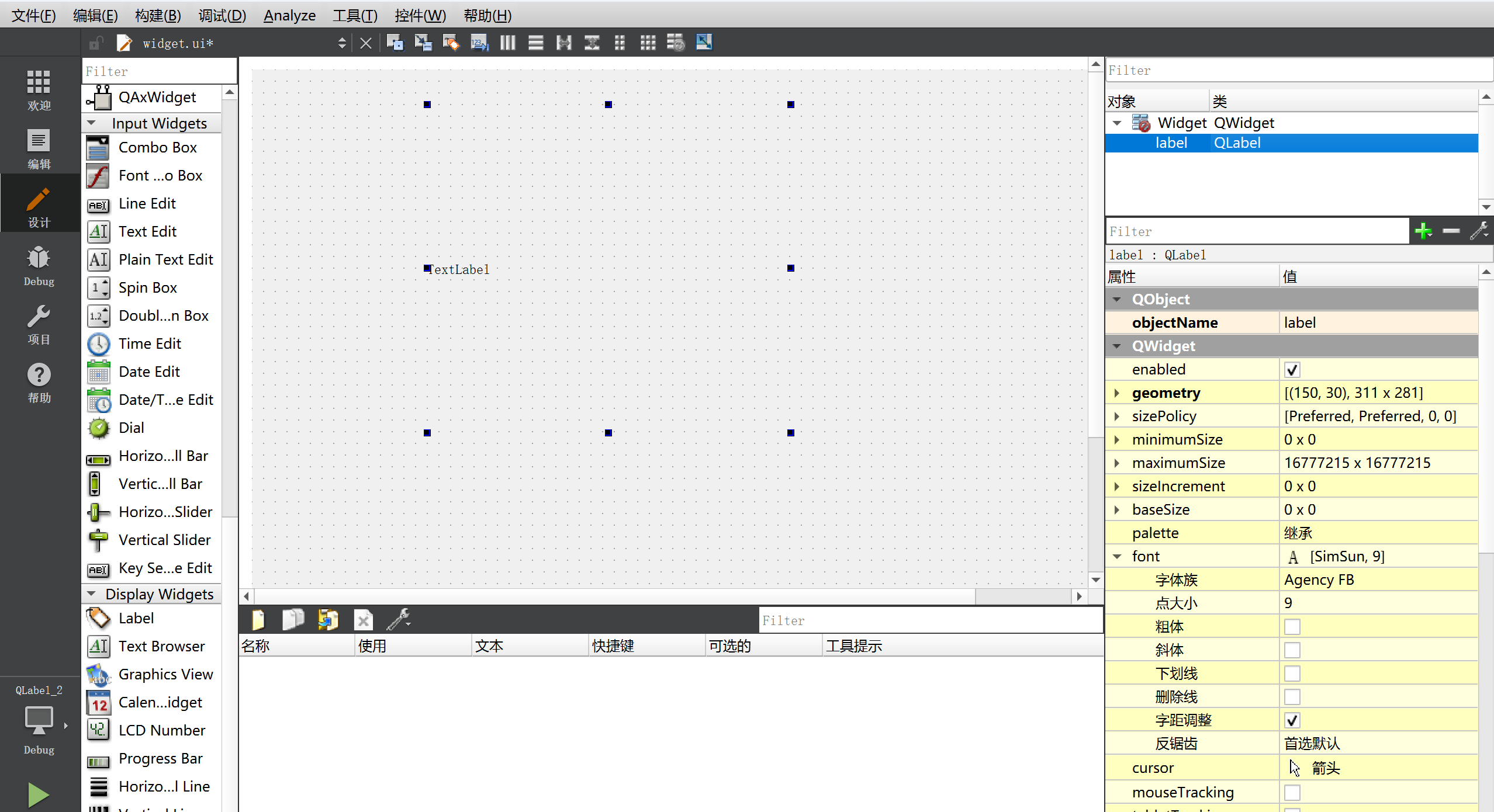The height and width of the screenshot is (812, 1494).
Task: Open the Debug mode bug icon
Action: 39,266
